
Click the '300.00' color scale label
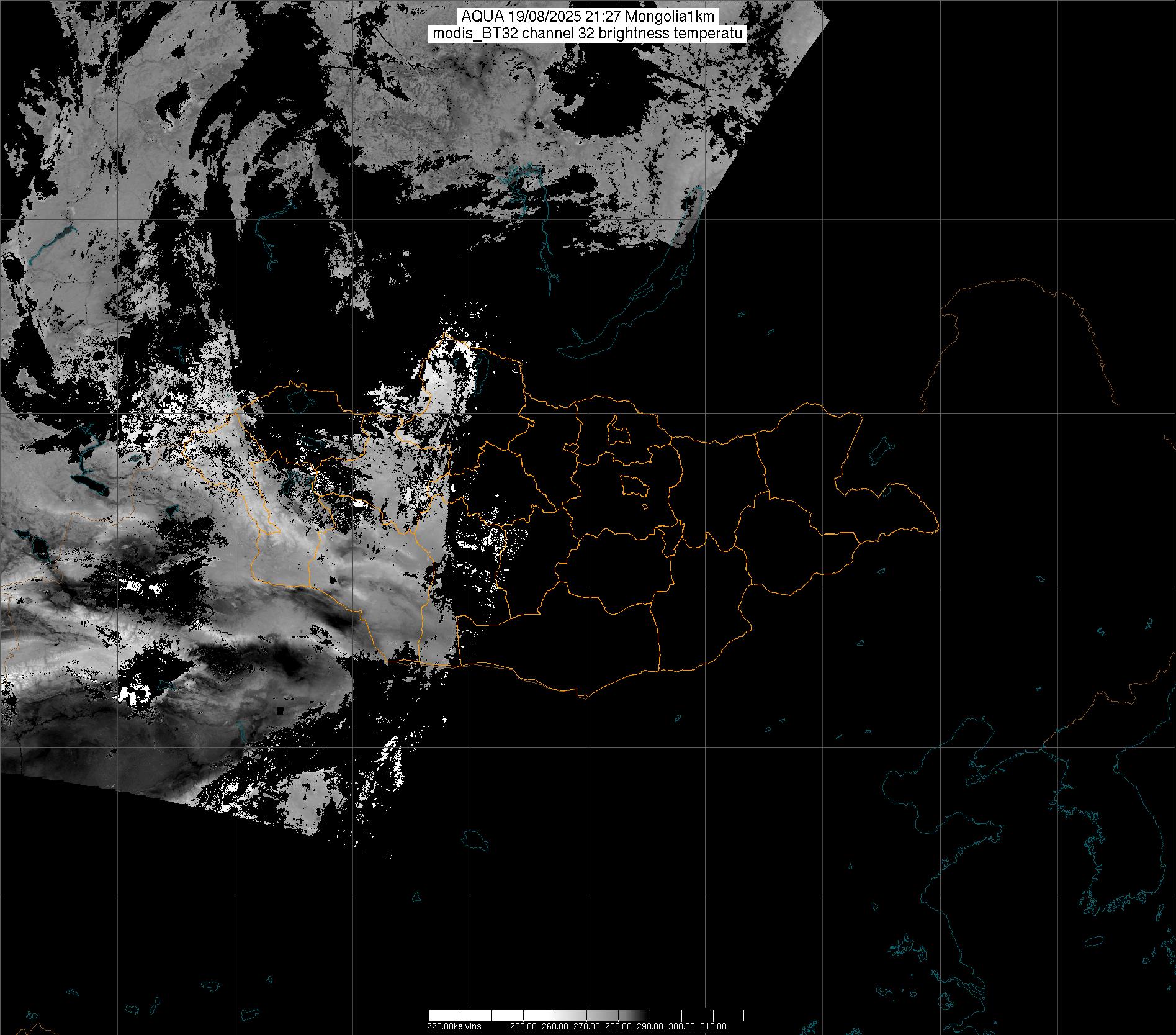[x=682, y=1026]
